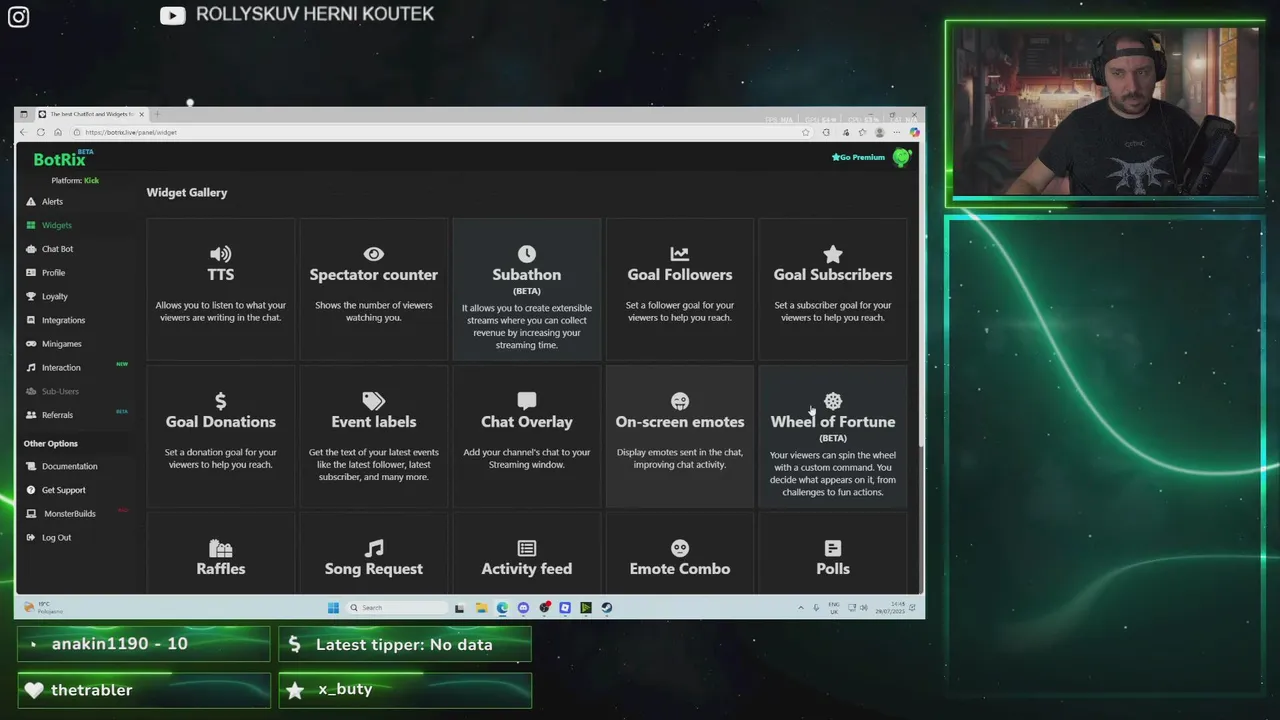Click the Goal Subscribers star icon
Screen dimensions: 1280x720
pyautogui.click(x=832, y=254)
